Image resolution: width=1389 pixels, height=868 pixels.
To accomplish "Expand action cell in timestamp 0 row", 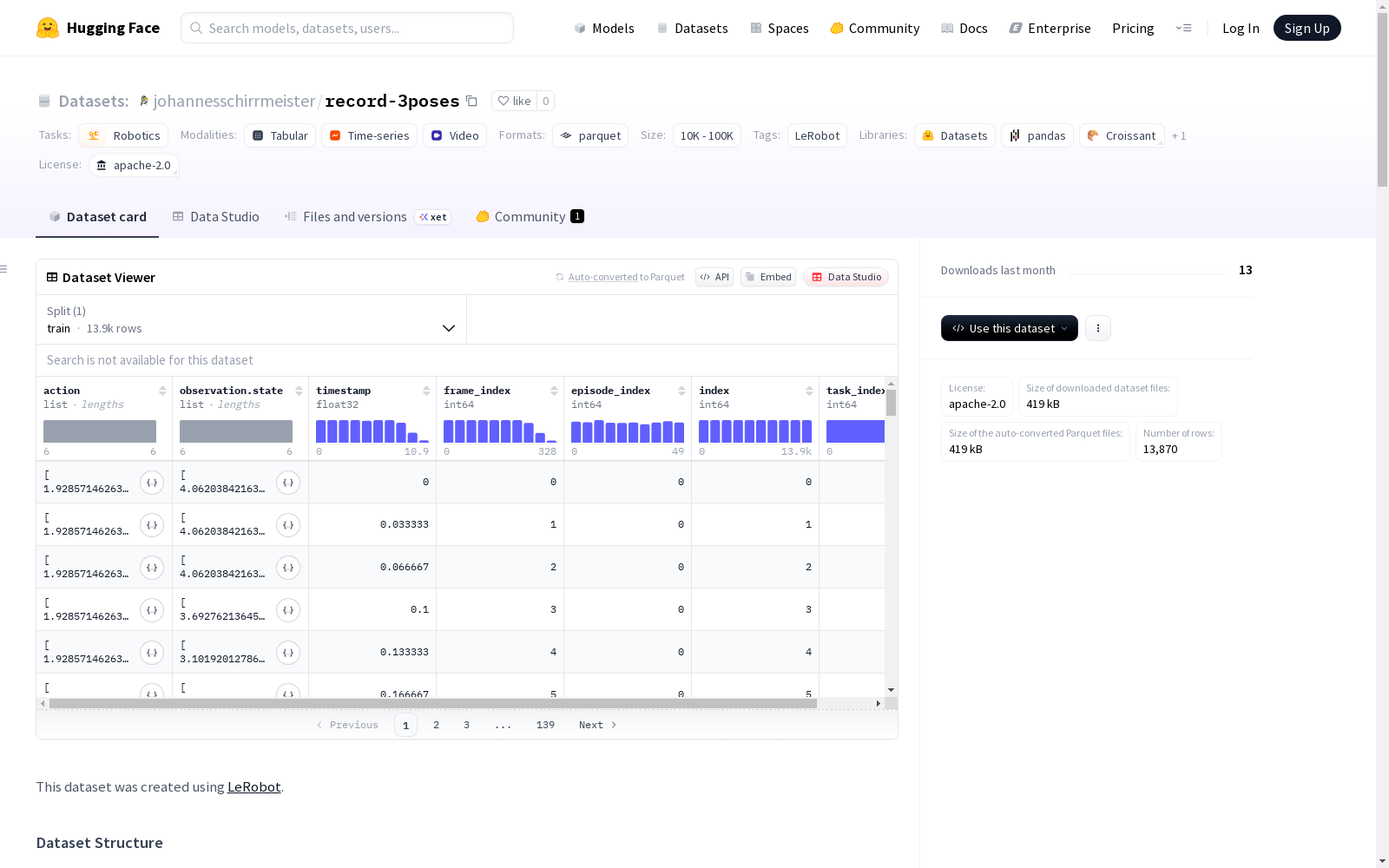I will 152,483.
